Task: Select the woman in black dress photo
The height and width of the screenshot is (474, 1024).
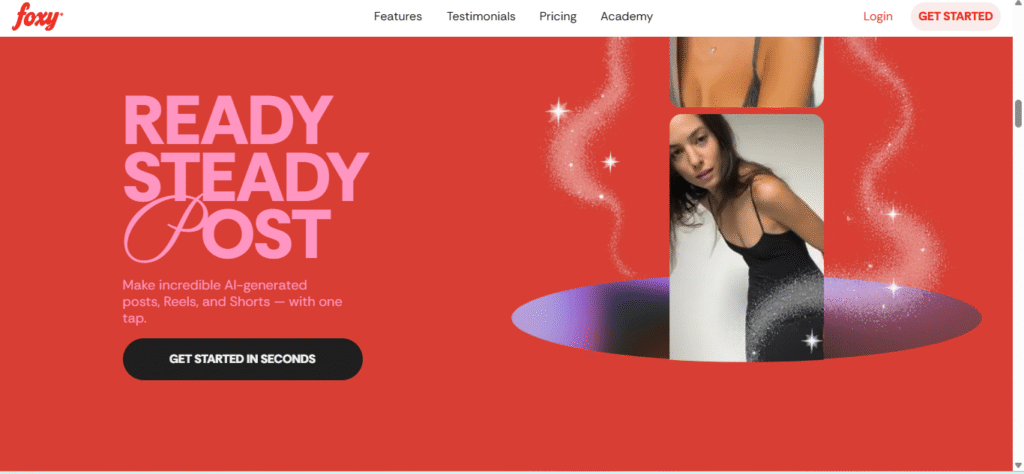Action: click(746, 238)
